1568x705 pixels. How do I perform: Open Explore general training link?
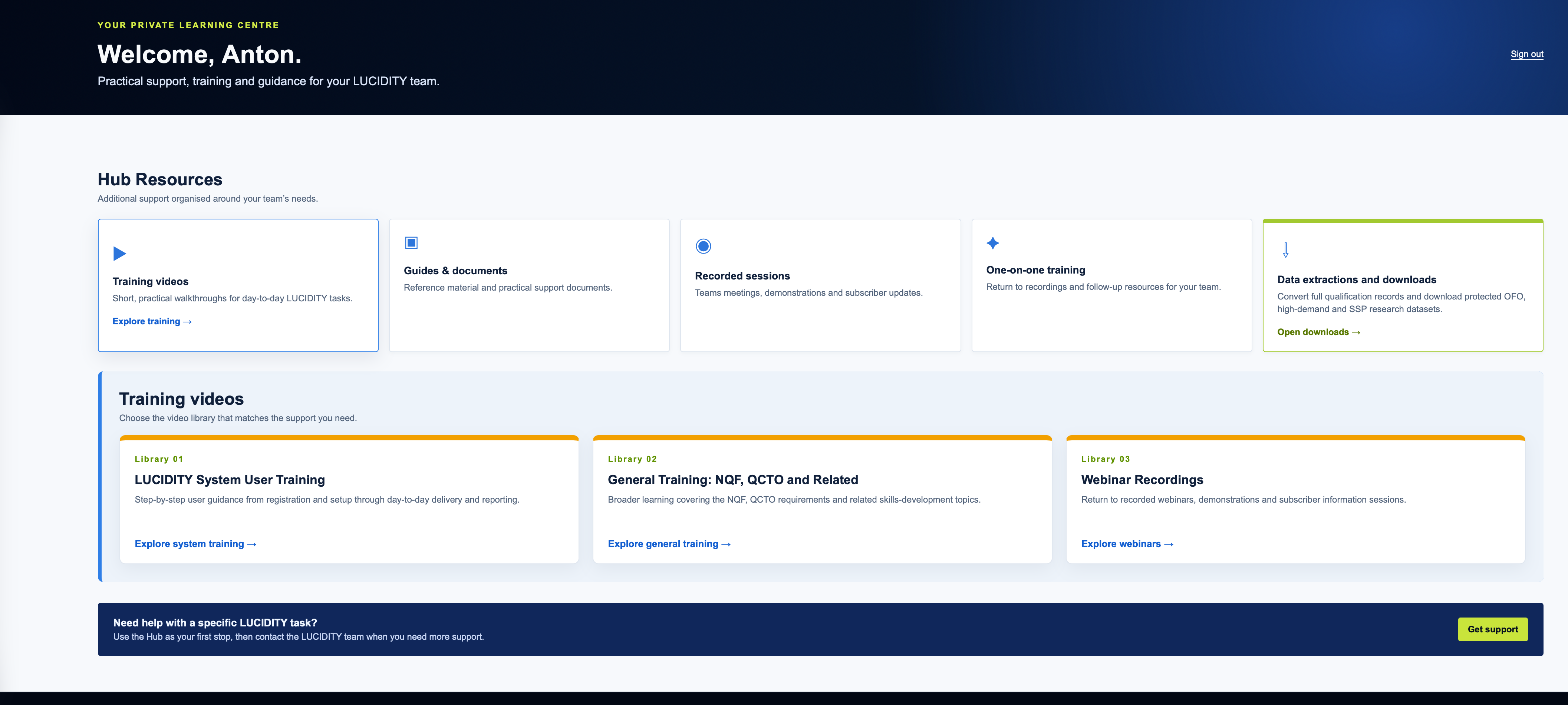(669, 544)
